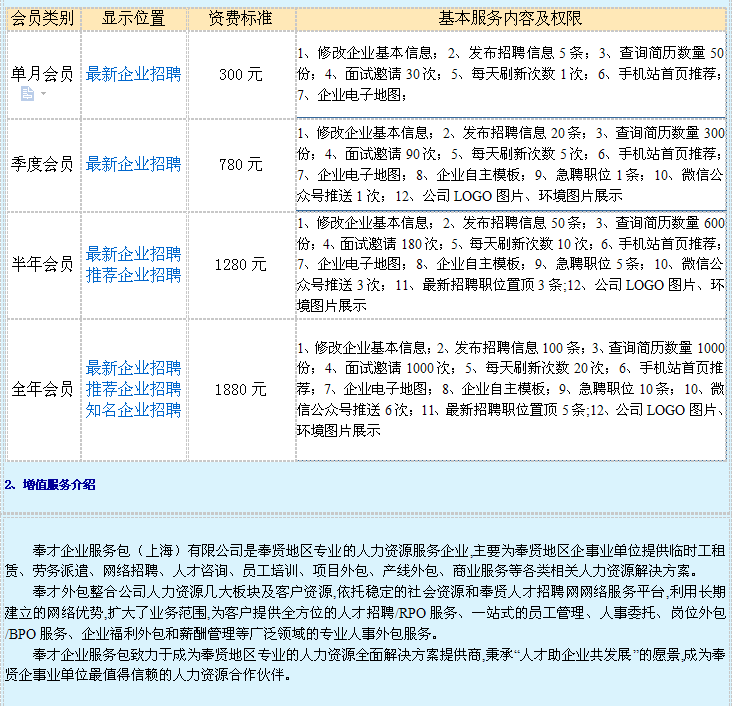This screenshot has width=733, height=706.
Task: Click the 半年会员 service description with 发布招聘信息 50 条
Action: tap(510, 265)
